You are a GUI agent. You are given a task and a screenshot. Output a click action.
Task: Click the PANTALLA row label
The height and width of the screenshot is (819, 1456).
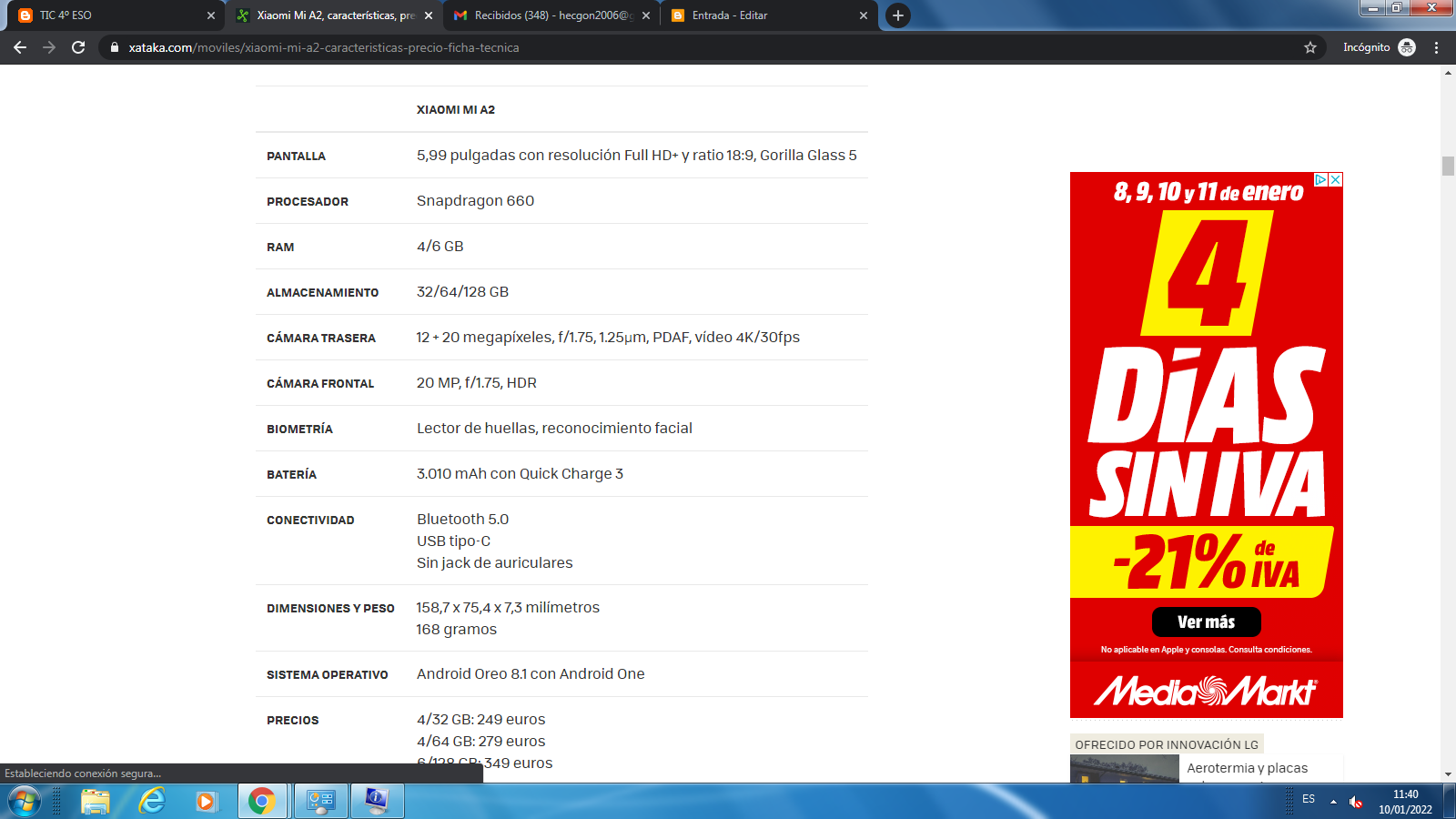[296, 156]
